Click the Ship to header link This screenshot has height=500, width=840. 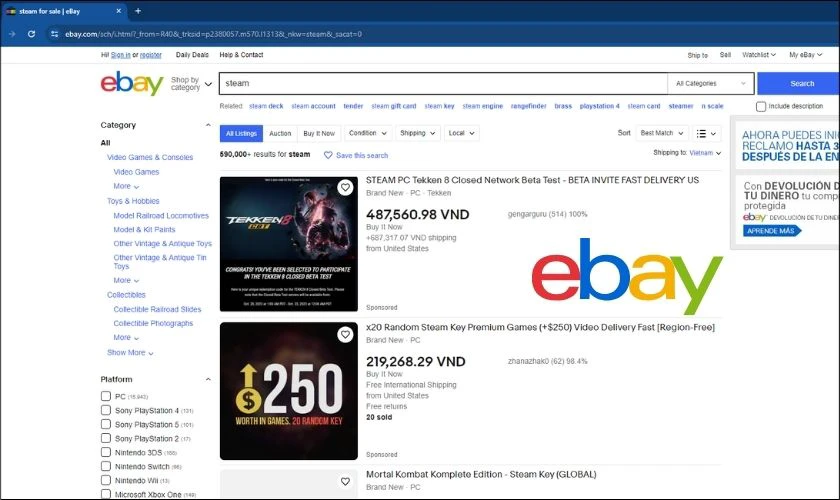698,55
